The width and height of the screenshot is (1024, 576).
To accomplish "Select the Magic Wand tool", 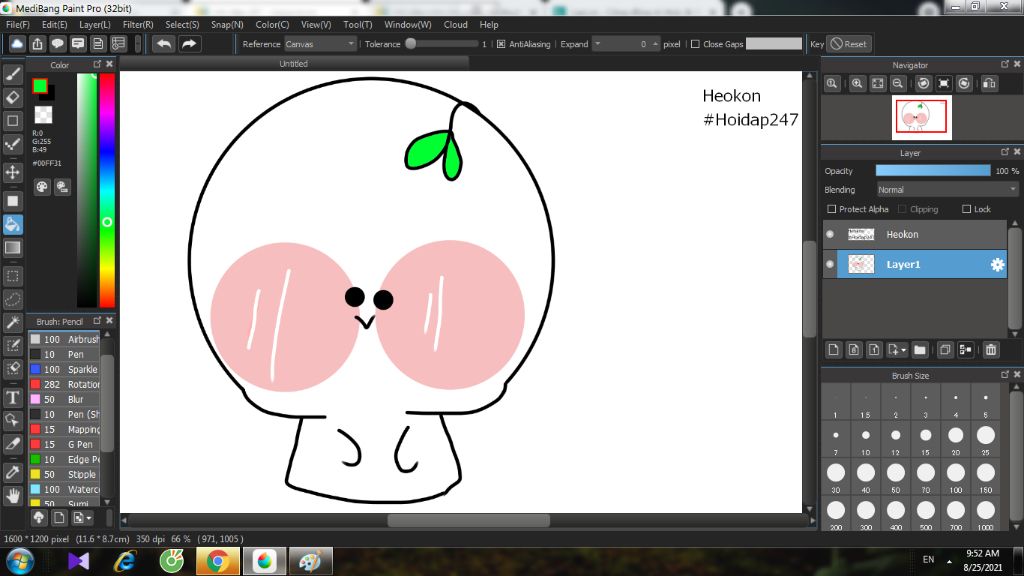I will pos(12,322).
